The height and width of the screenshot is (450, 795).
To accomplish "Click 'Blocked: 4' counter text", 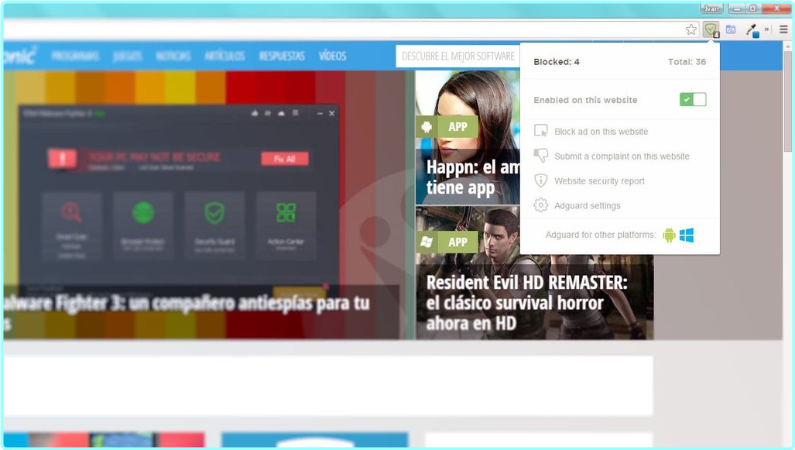I will [x=556, y=62].
